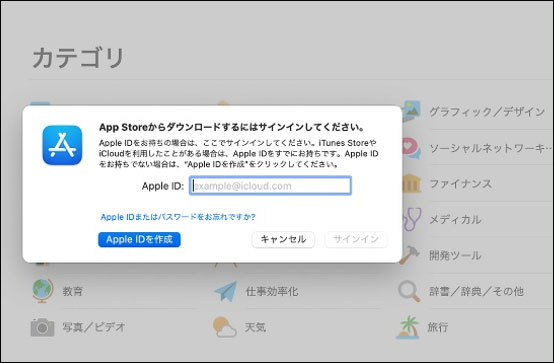Open the ソーシャルネットワーキング heart bubble icon
554x363 pixels.
[x=411, y=148]
